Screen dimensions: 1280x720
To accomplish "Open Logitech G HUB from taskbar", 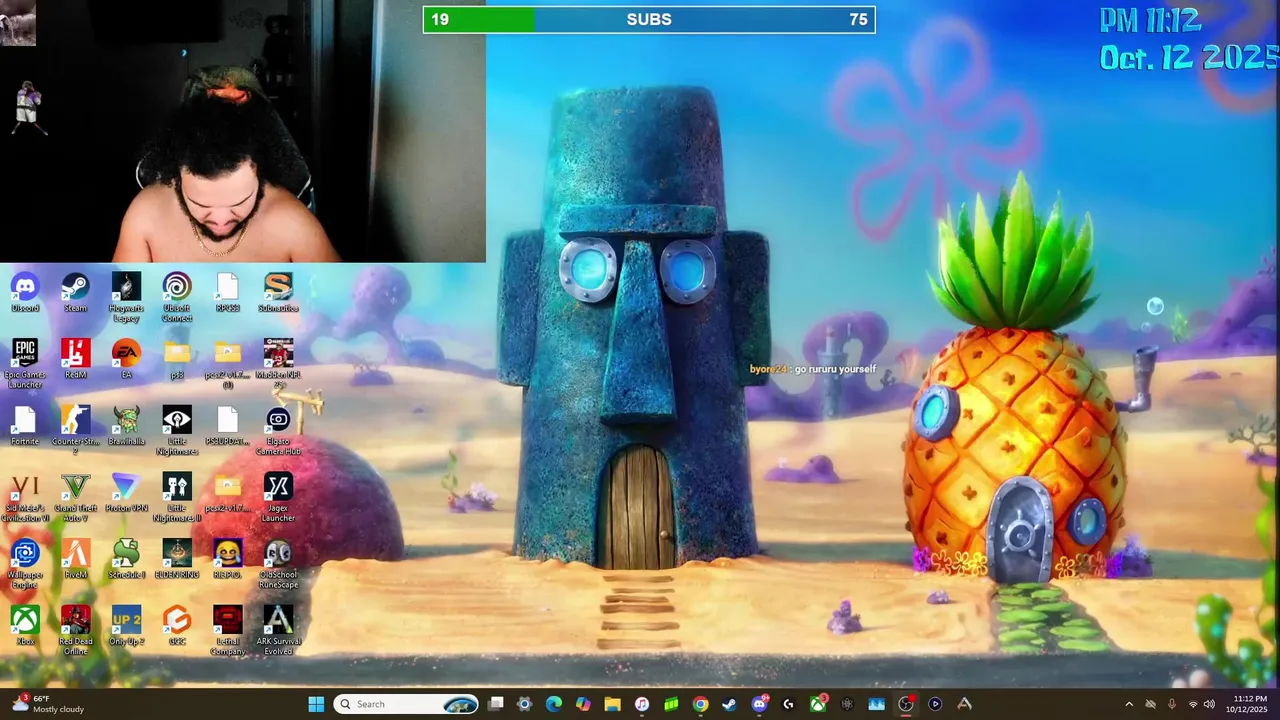I will pos(788,704).
